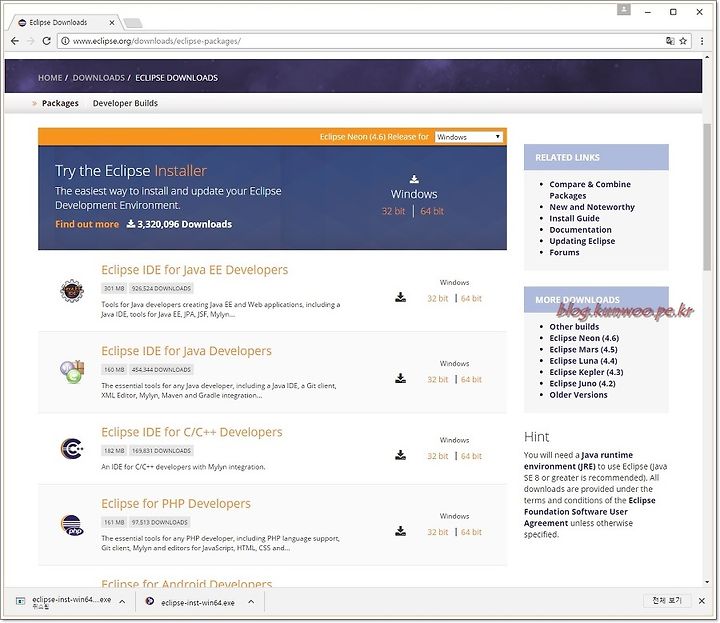
Task: Open Other builds link
Action: pyautogui.click(x=574, y=327)
